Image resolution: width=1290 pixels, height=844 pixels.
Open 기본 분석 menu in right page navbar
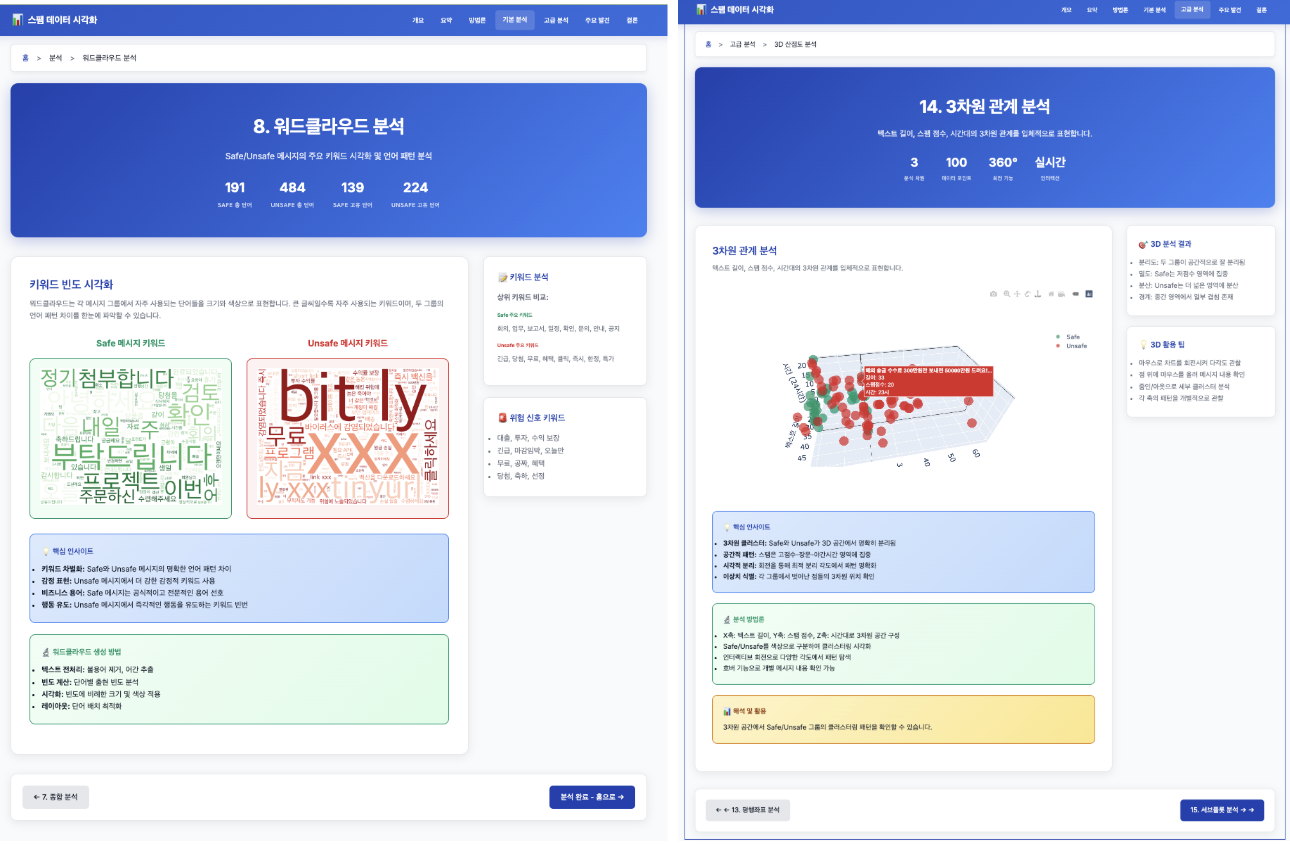point(1154,10)
